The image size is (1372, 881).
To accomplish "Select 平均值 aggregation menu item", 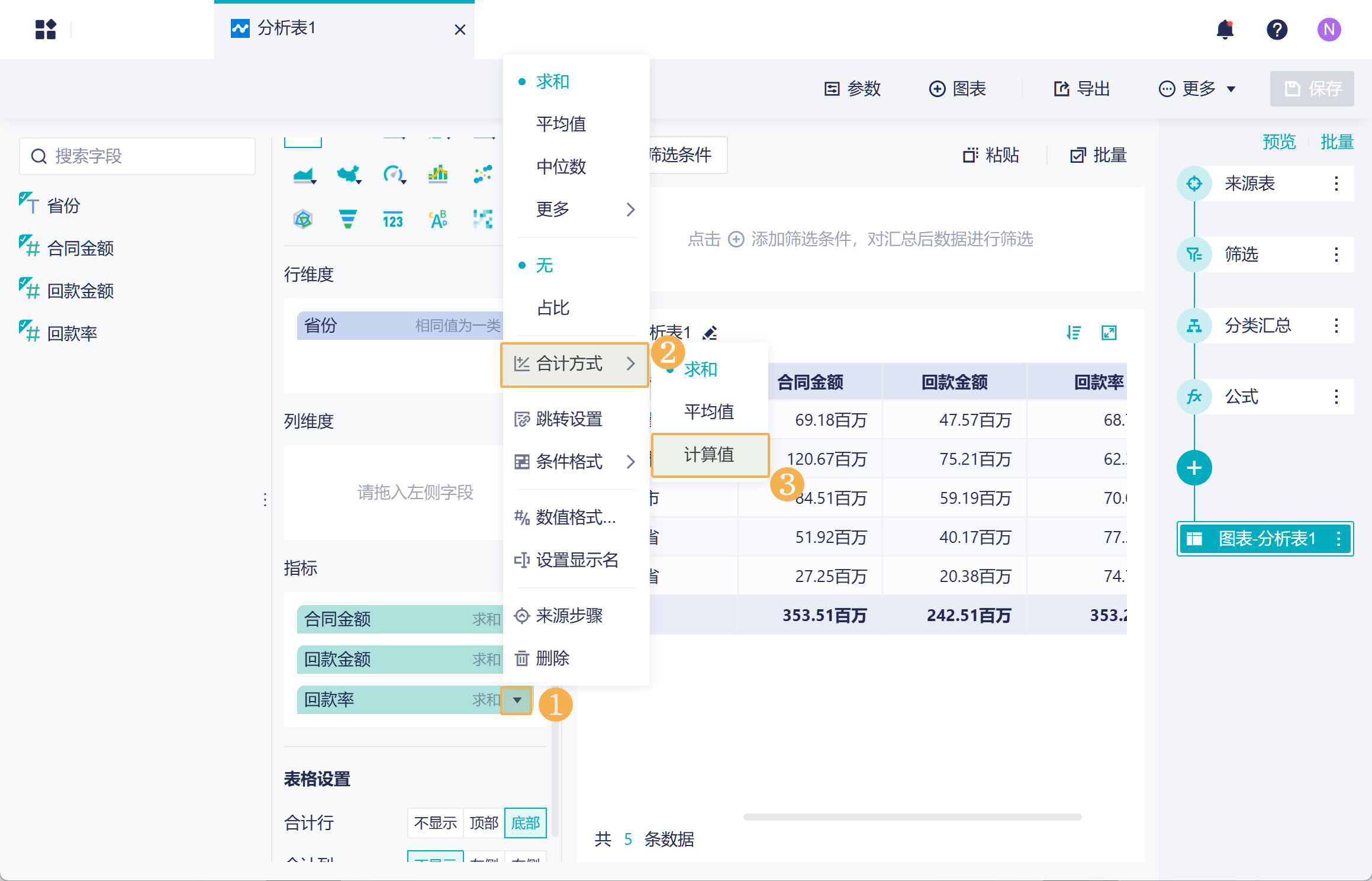I will 561,124.
